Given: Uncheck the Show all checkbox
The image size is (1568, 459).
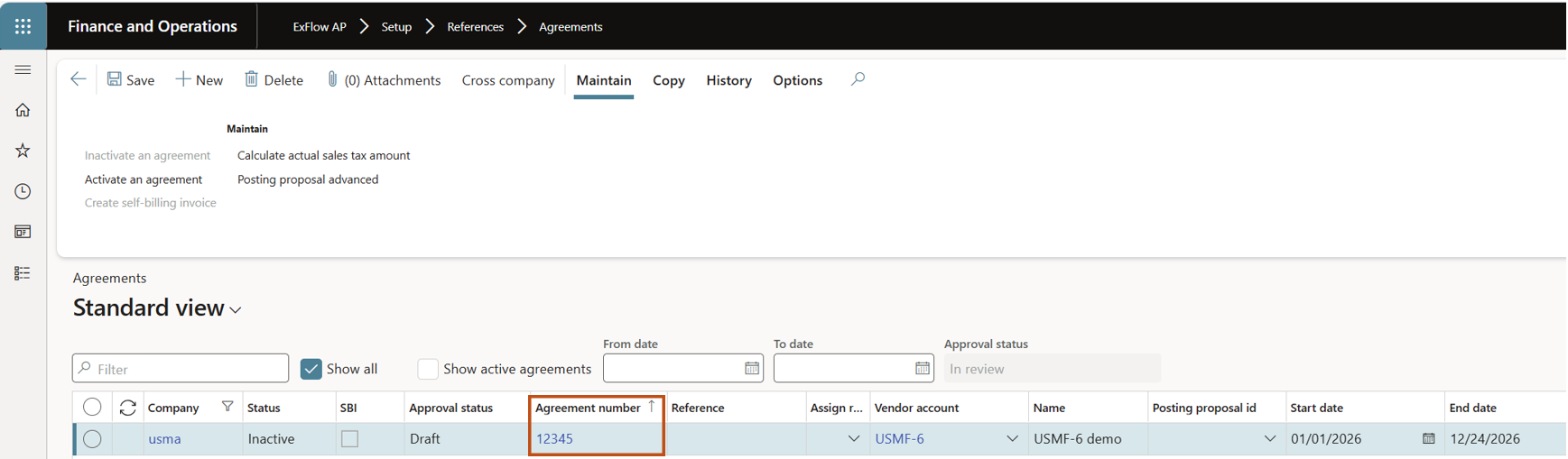Looking at the screenshot, I should pos(311,369).
